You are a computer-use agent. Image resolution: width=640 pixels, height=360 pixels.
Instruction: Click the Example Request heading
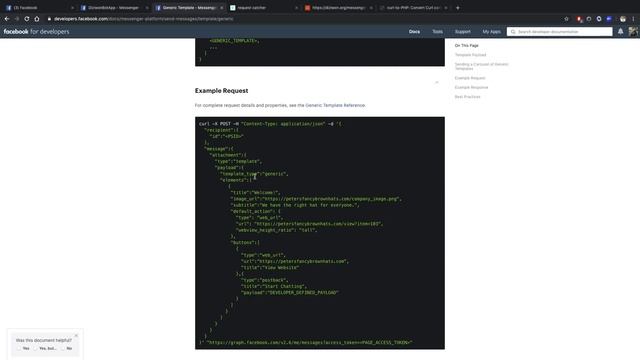pyautogui.click(x=221, y=91)
